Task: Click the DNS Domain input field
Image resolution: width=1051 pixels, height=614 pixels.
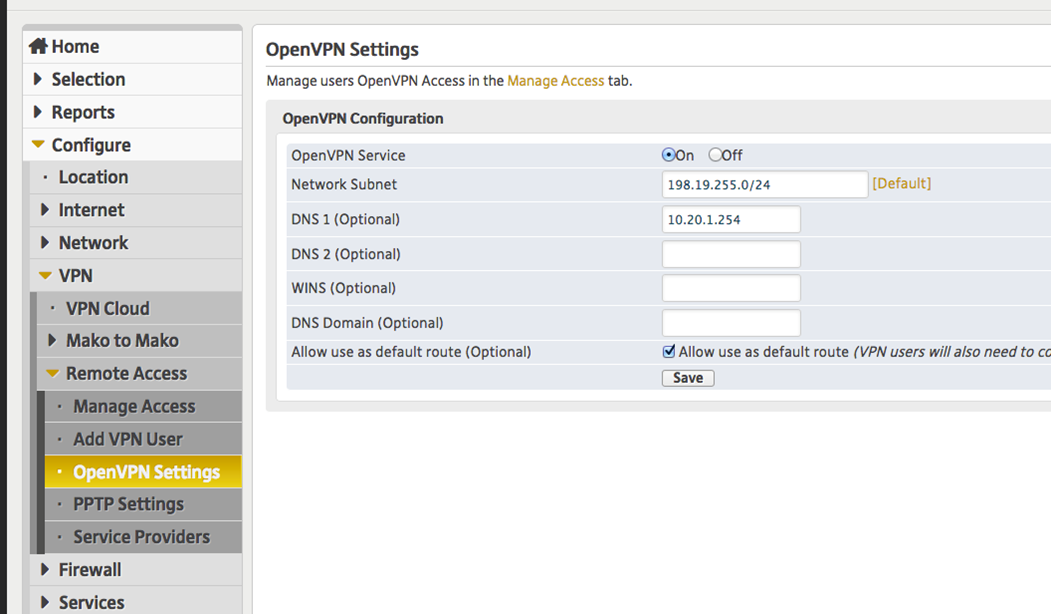Action: tap(731, 323)
